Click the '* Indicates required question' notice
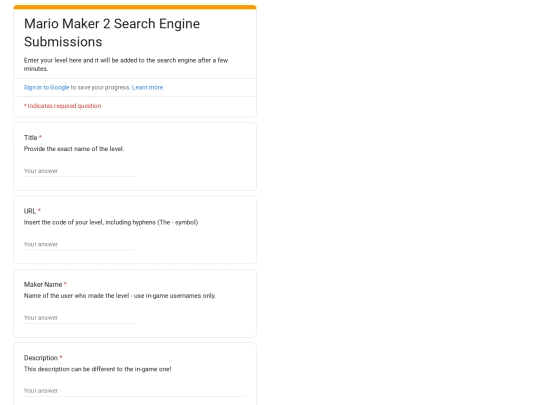Image resolution: width=540 pixels, height=405 pixels. [62, 106]
